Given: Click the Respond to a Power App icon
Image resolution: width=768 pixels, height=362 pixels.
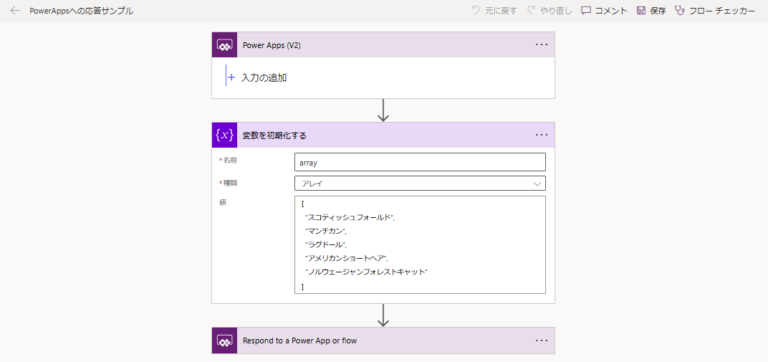Looking at the screenshot, I should point(224,340).
